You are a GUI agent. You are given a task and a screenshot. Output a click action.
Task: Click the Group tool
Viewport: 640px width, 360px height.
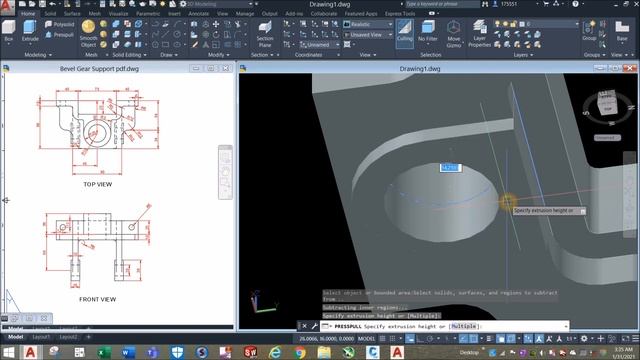(589, 31)
